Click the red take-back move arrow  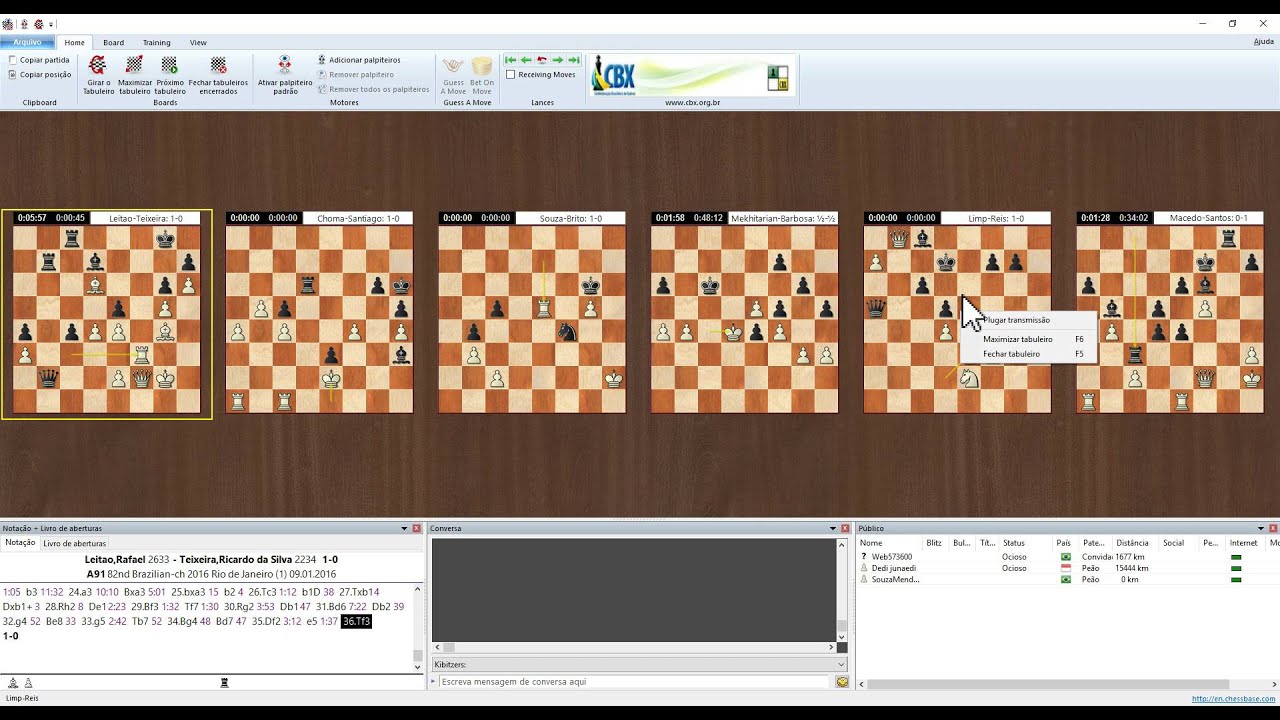point(542,60)
